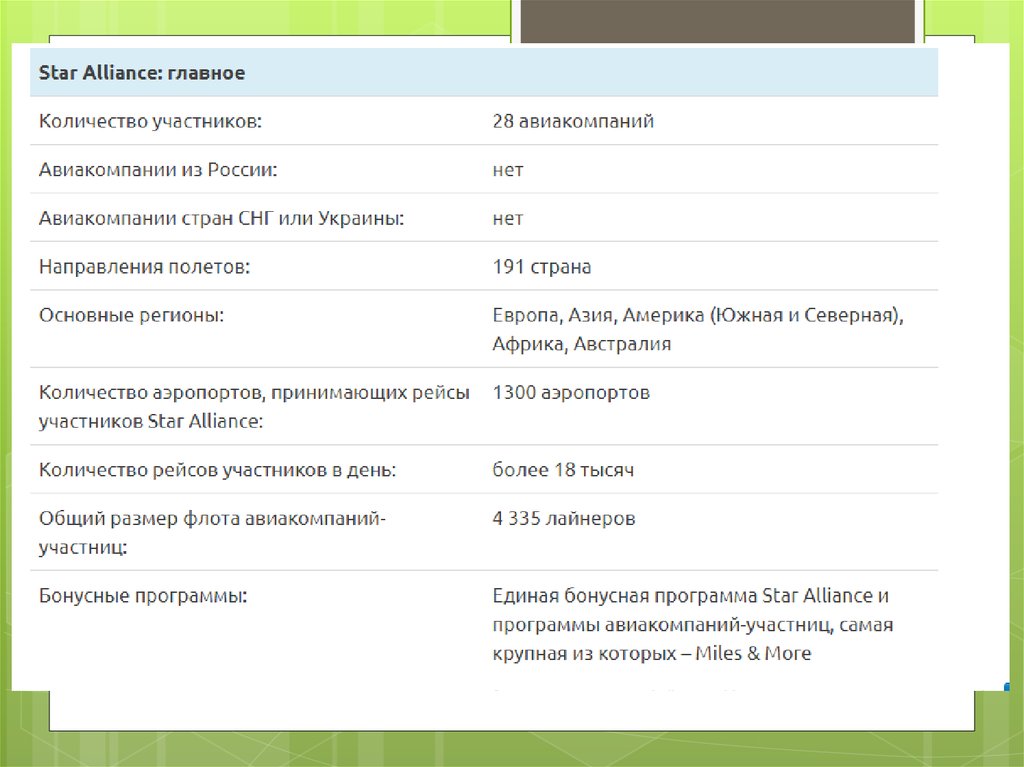Select the 'Бонусные программы:' label
The height and width of the screenshot is (767, 1024).
click(x=143, y=596)
